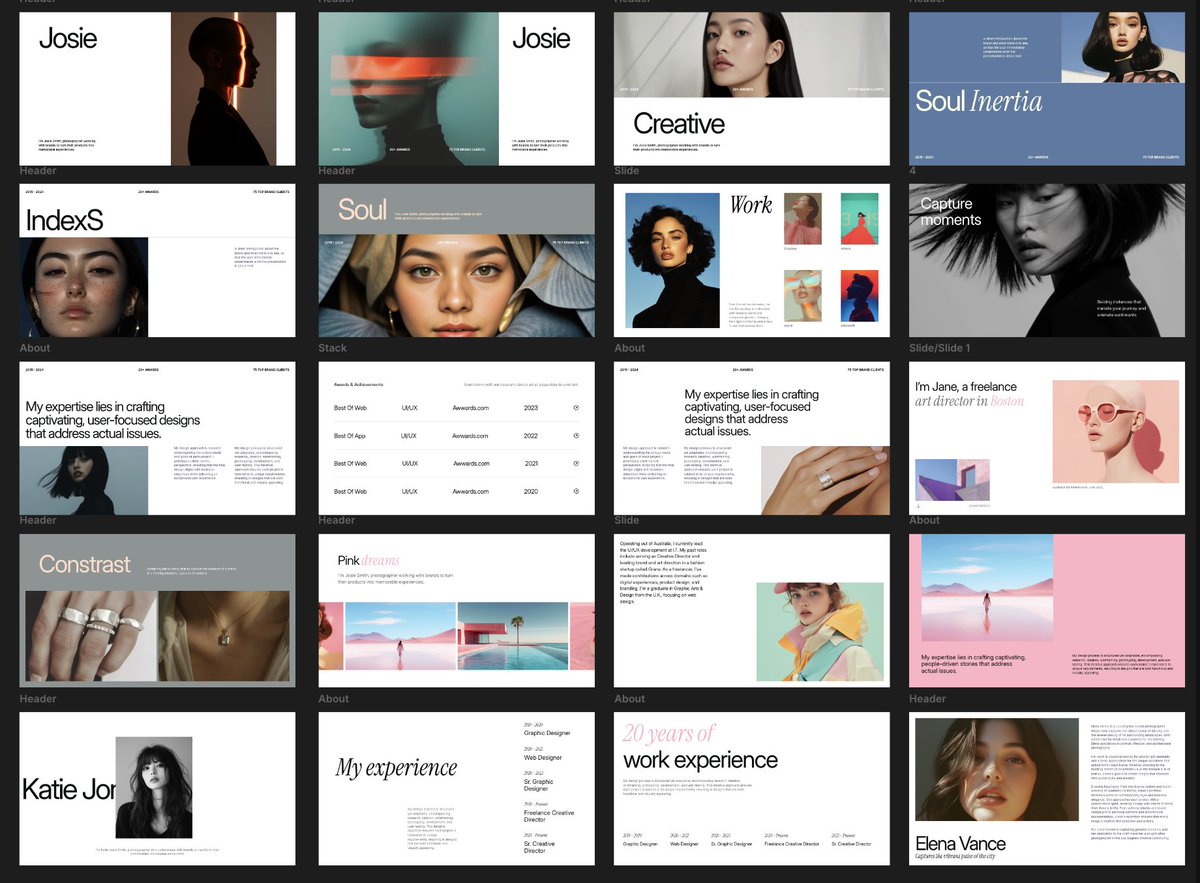
Task: Select the red silhouette thumbnail on the Work slide
Action: tap(859, 296)
